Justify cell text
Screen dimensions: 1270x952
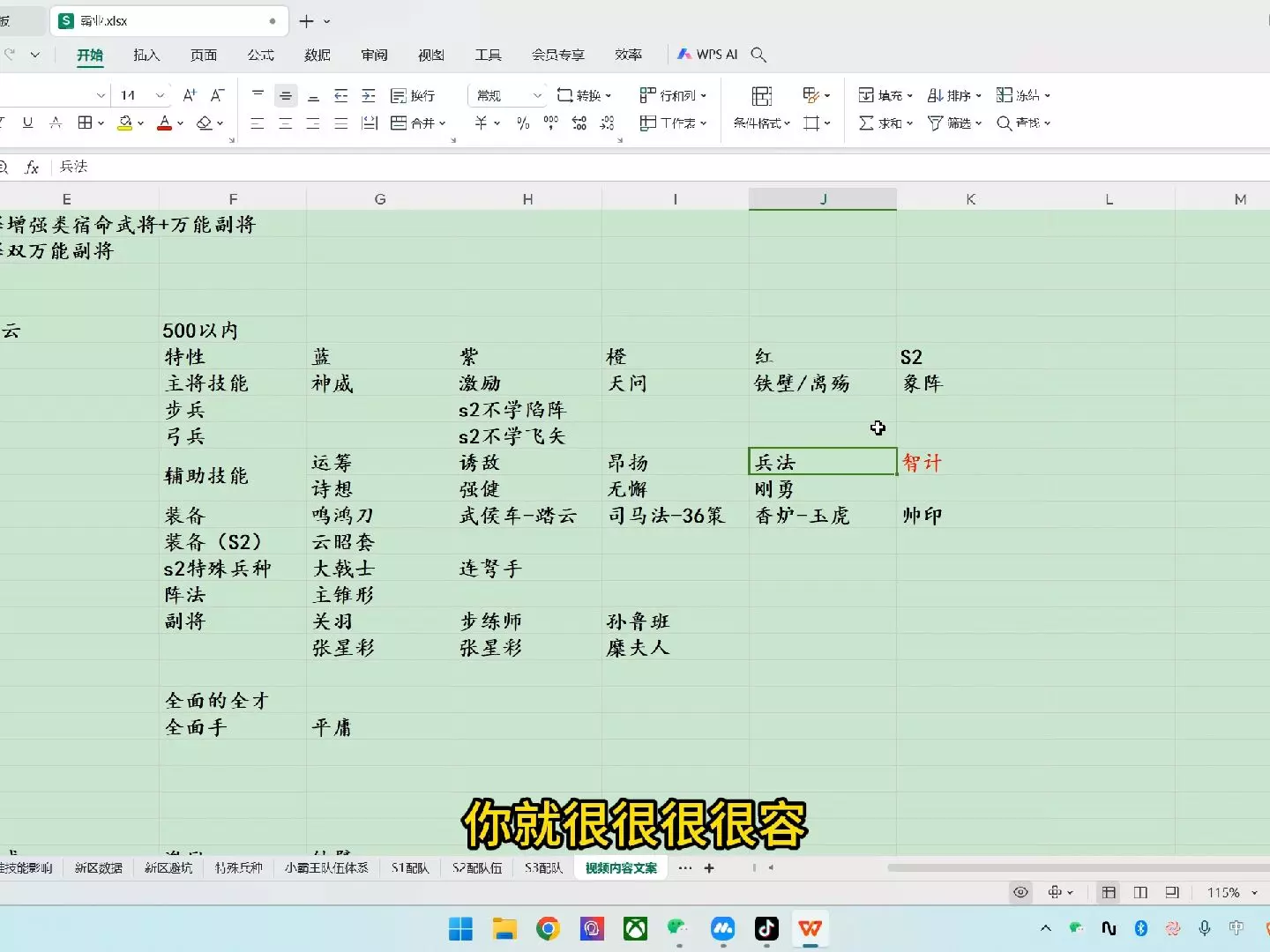coord(341,123)
